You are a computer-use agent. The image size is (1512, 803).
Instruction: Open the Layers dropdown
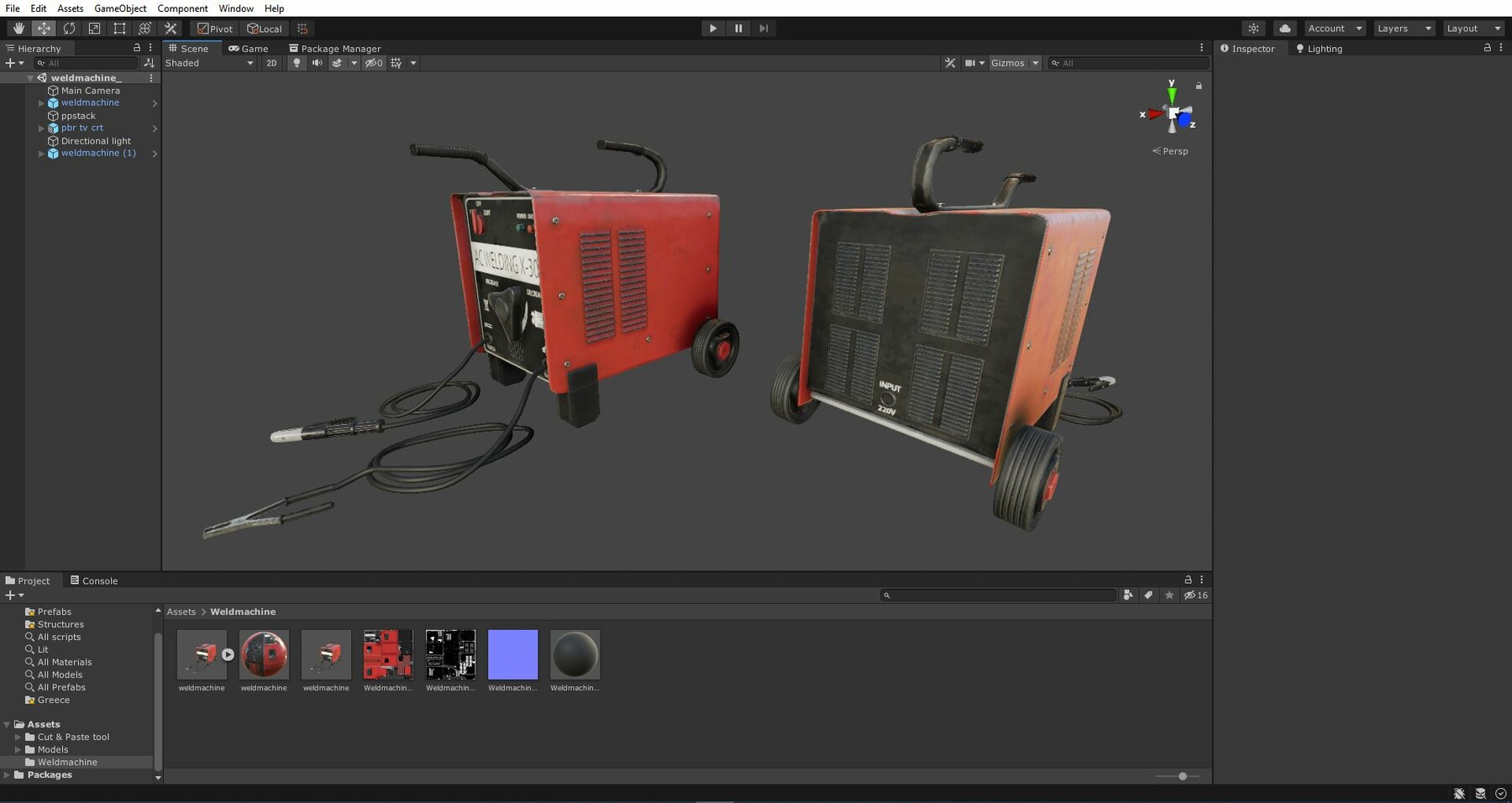click(1401, 28)
